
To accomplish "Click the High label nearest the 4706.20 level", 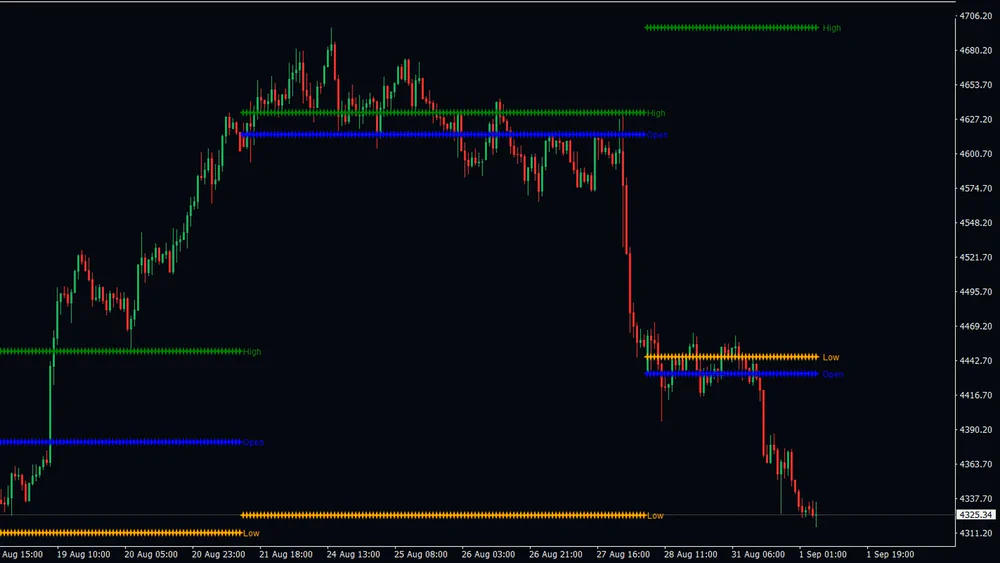I will [832, 28].
